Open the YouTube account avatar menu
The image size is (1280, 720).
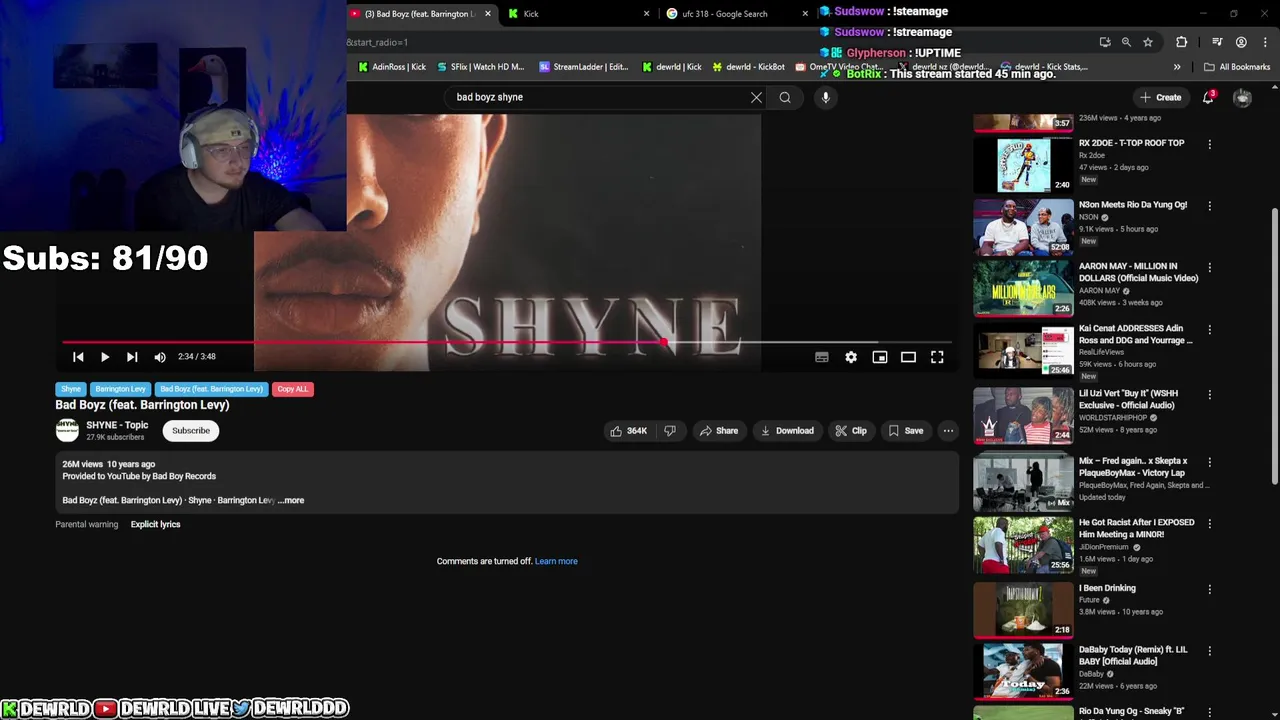pos(1242,97)
